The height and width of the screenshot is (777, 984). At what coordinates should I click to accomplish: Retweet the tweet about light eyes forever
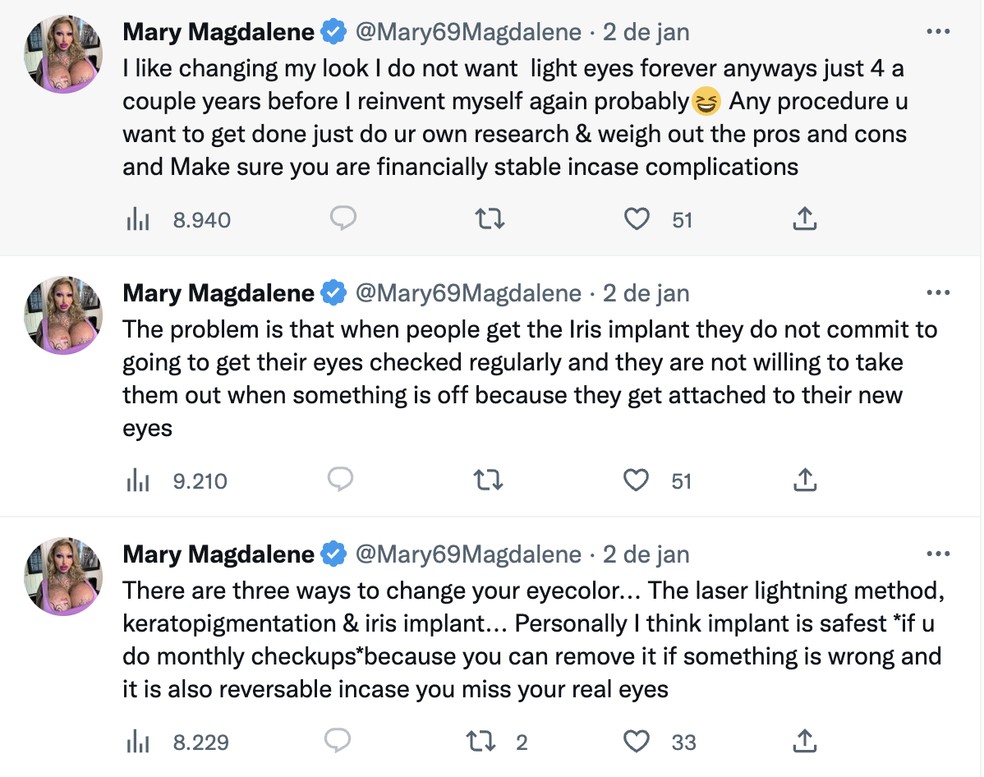click(489, 219)
